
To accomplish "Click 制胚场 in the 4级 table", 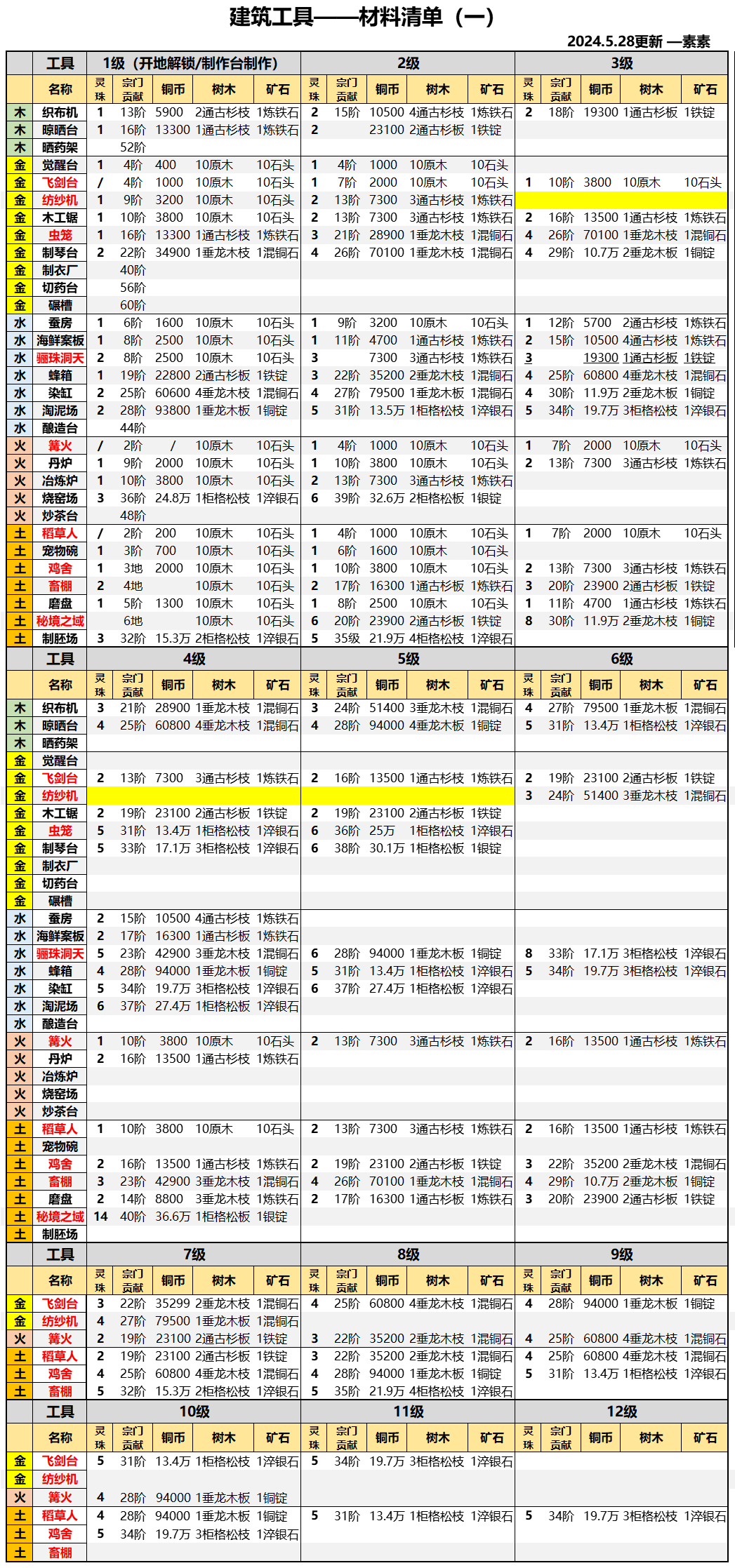I will pos(60,1234).
